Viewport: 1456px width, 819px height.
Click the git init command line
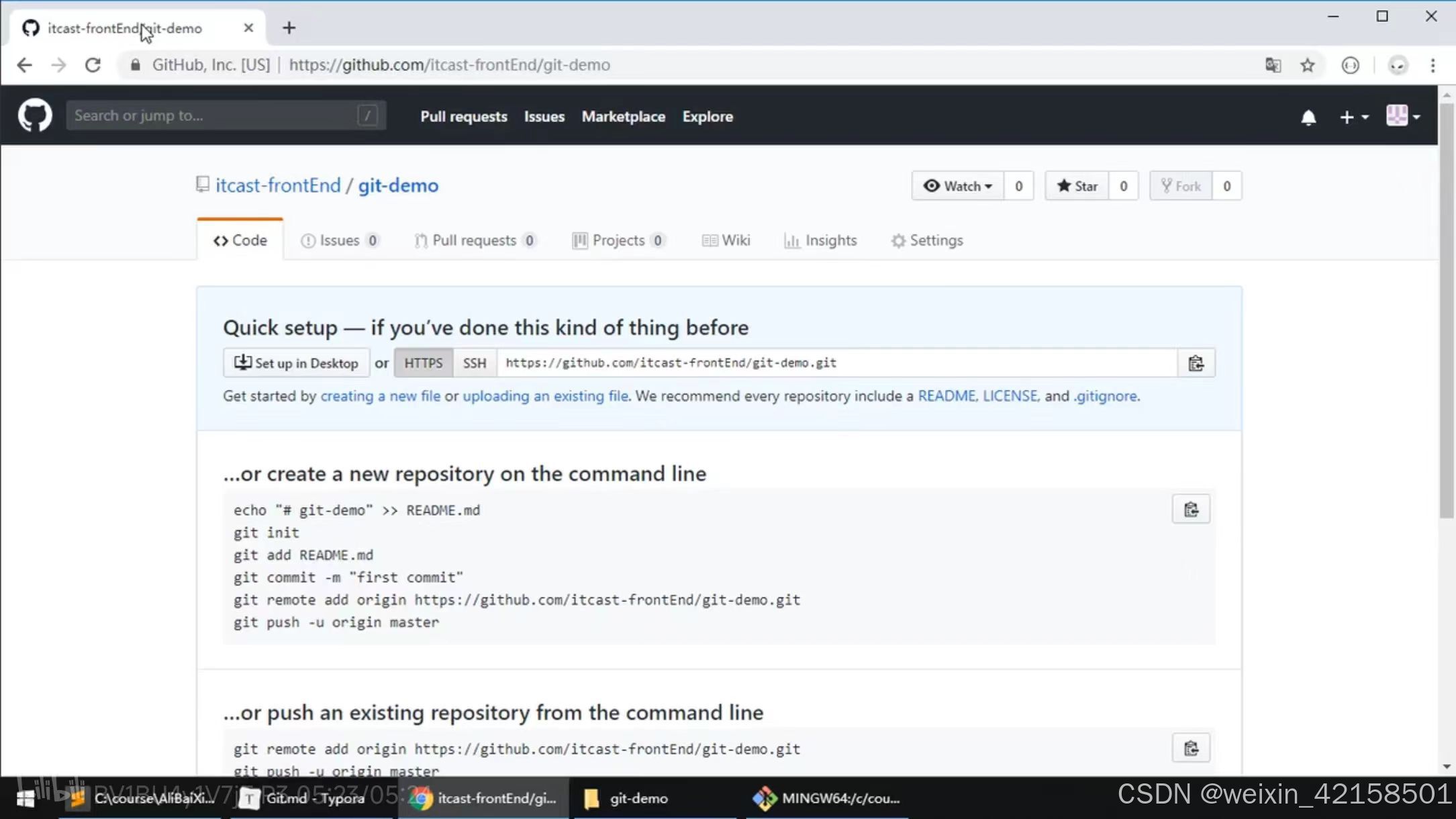click(x=266, y=533)
